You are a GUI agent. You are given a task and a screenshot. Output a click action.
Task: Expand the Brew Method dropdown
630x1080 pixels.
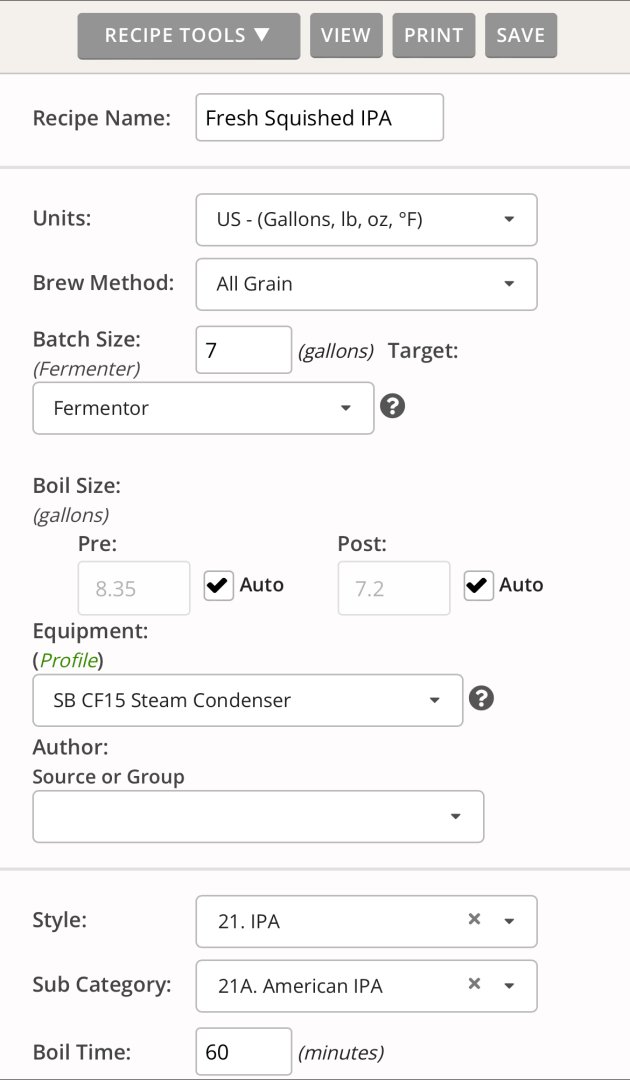(x=366, y=284)
